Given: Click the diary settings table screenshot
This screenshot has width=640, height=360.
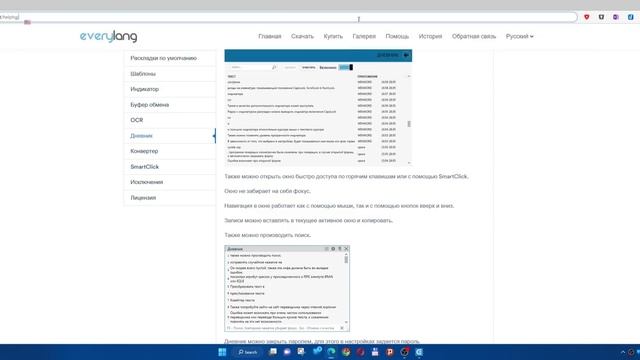Looking at the screenshot, I should (318, 107).
